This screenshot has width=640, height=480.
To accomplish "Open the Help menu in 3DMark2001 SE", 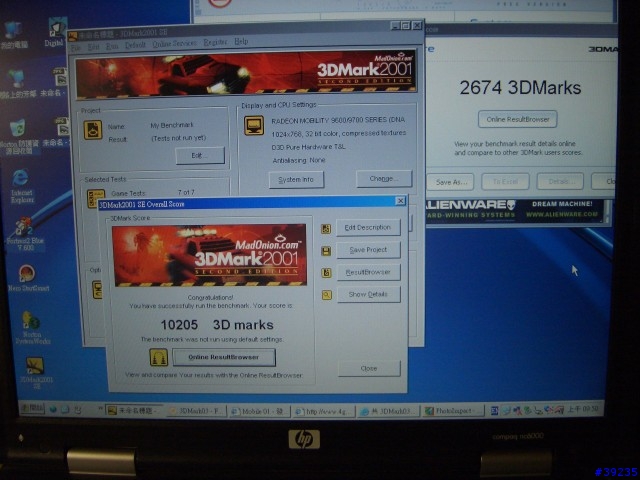I will [x=241, y=41].
